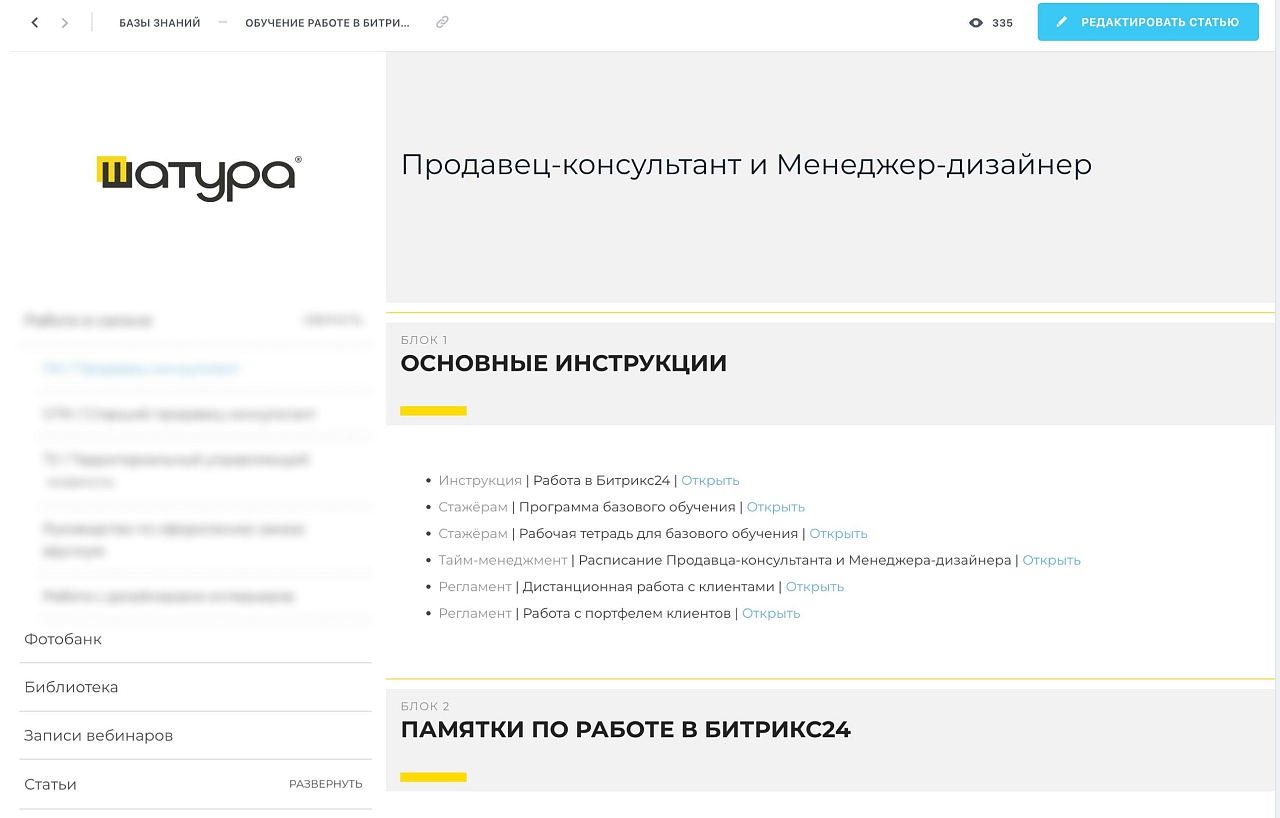Screen dimensions: 1280x818
Task: Click the forward arrow navigation icon
Action: tap(65, 22)
